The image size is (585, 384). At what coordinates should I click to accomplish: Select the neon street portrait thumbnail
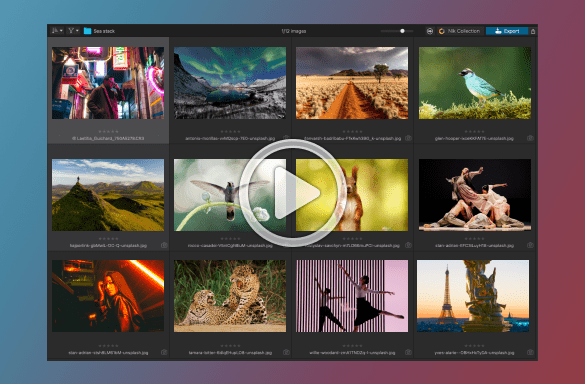click(108, 83)
